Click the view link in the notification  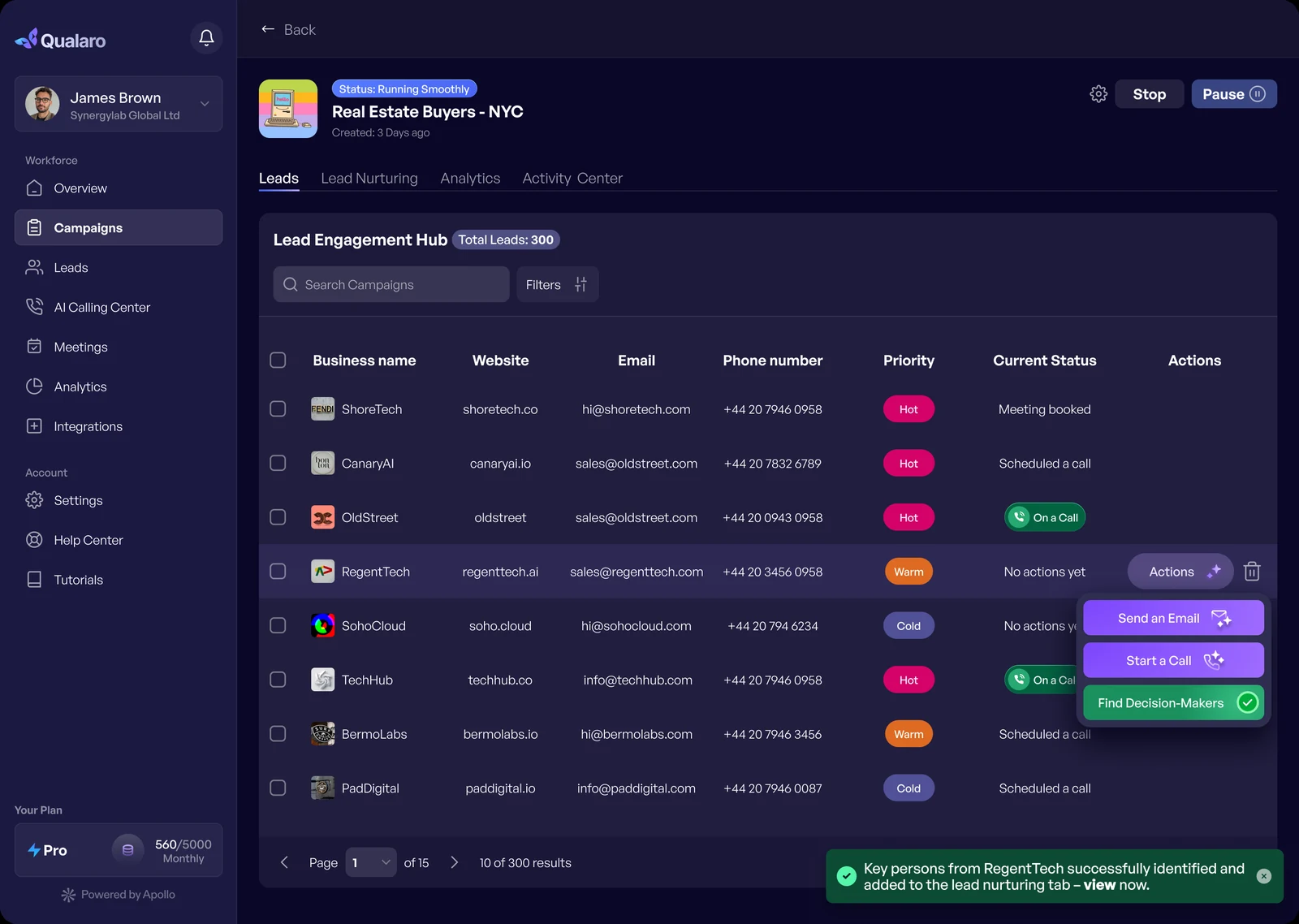(1099, 885)
